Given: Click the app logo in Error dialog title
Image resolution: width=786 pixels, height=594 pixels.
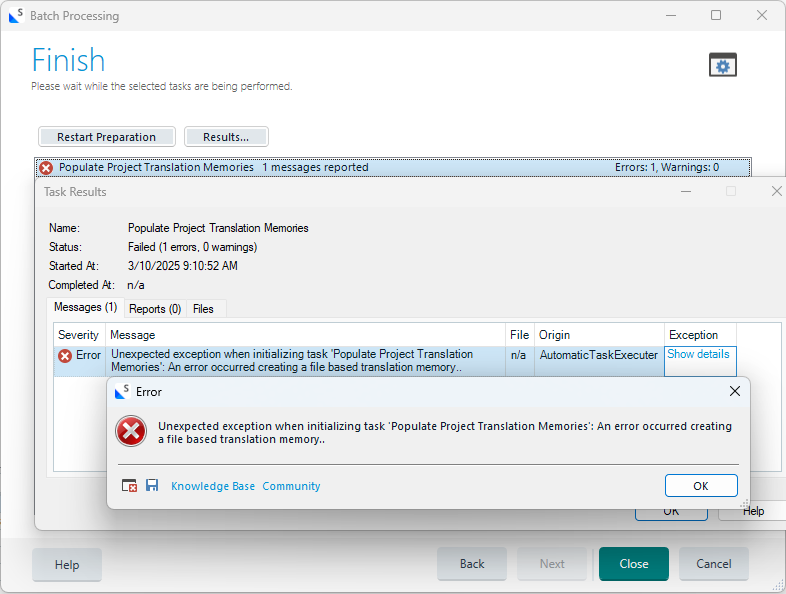Looking at the screenshot, I should coord(122,391).
